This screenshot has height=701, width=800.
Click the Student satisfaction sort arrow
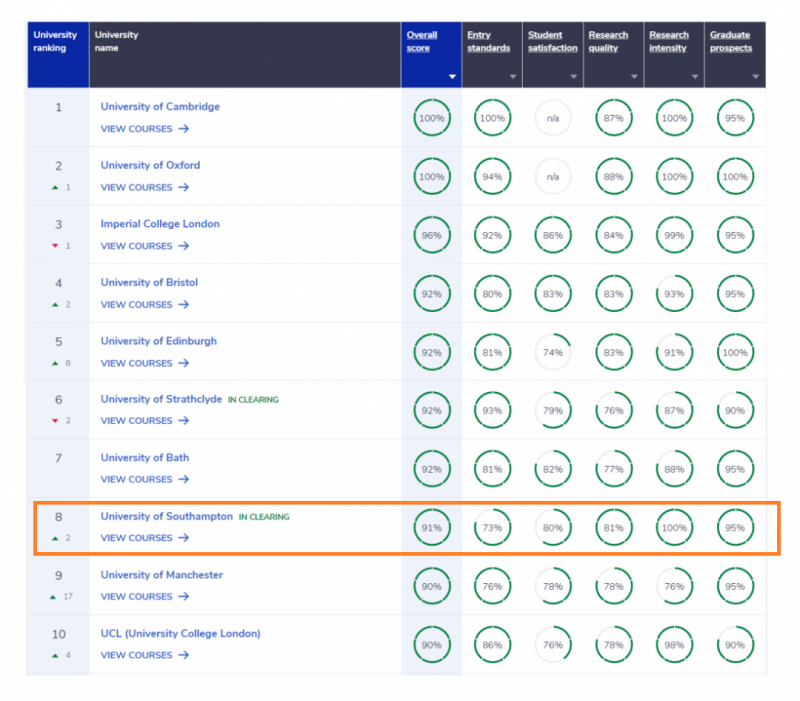tap(573, 77)
